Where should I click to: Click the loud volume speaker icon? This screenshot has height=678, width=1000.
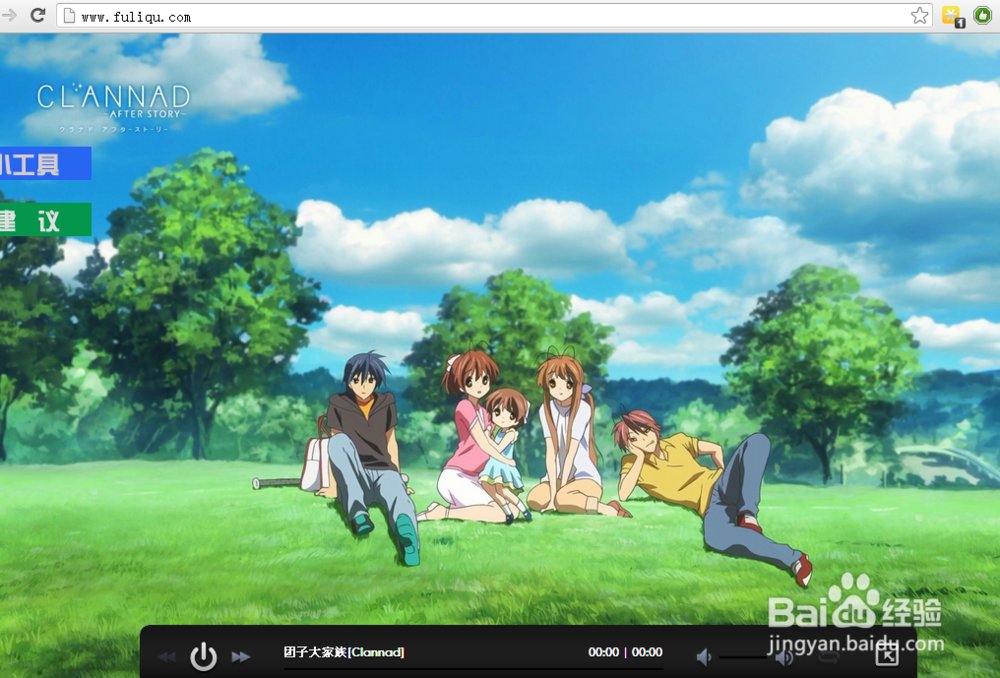click(785, 656)
